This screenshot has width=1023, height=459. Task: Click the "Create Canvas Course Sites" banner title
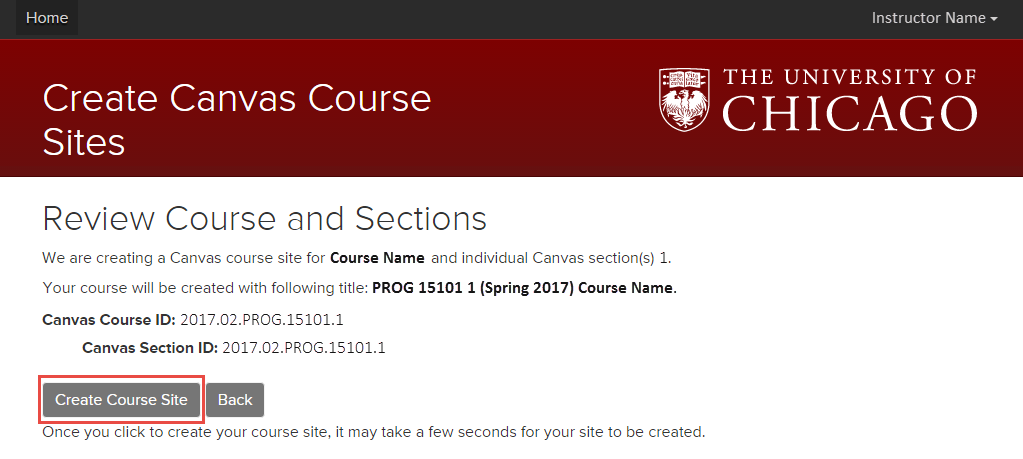[x=237, y=120]
